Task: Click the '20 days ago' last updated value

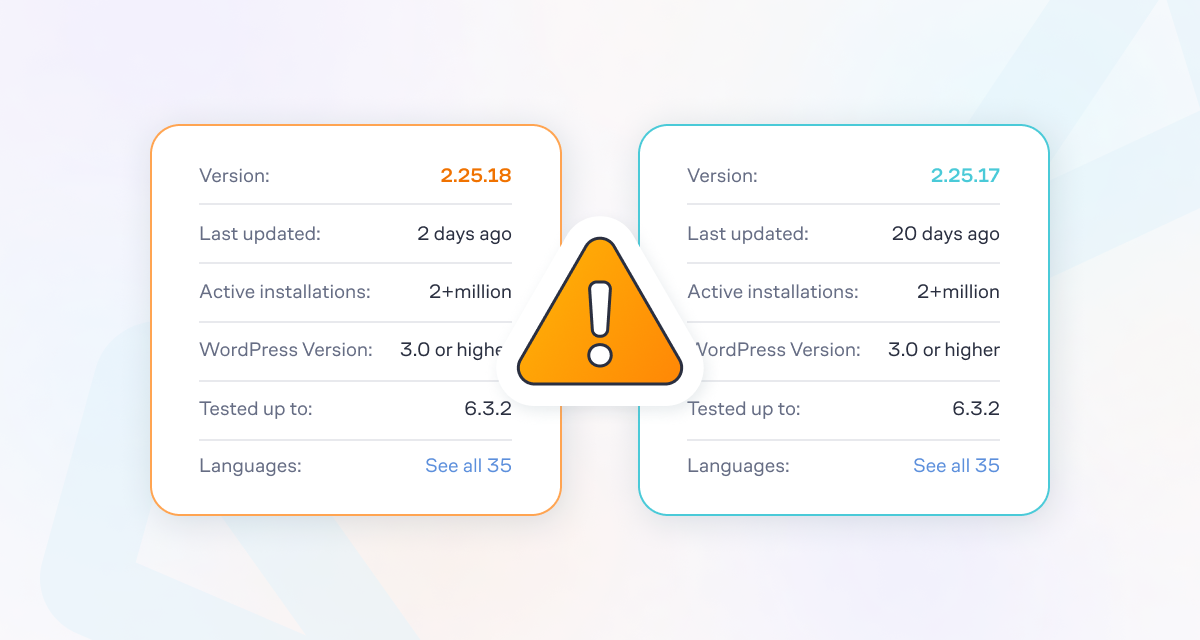Action: (946, 234)
